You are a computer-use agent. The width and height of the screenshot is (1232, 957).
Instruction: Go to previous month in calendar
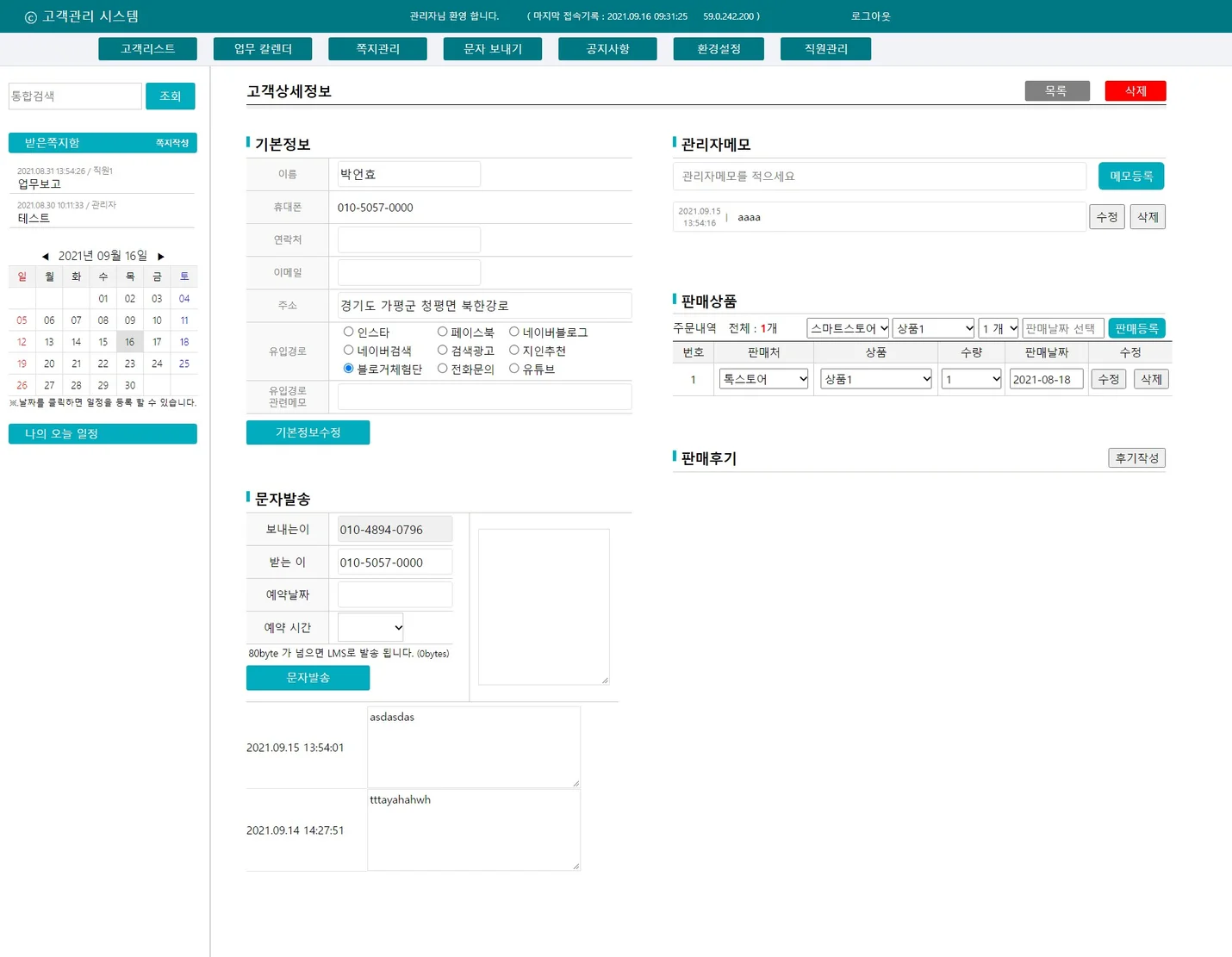pyautogui.click(x=45, y=257)
